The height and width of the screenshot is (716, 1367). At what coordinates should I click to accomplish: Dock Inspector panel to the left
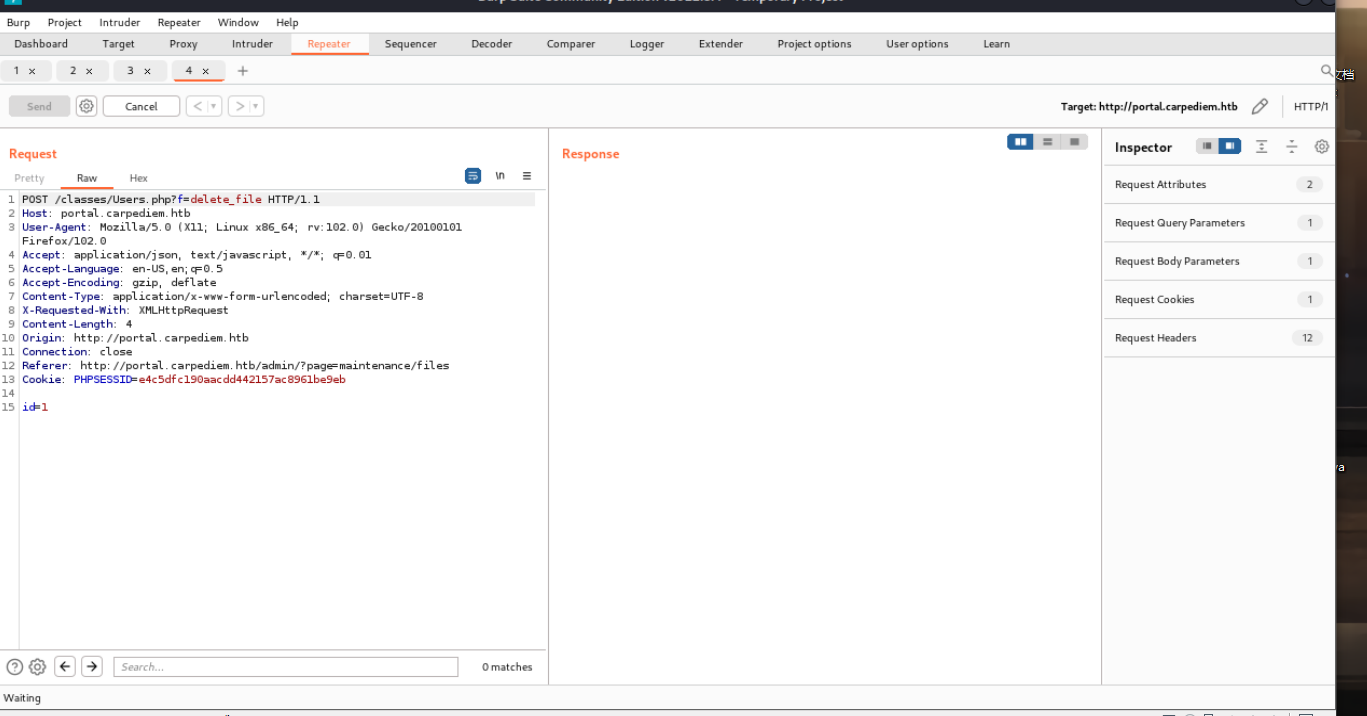click(x=1207, y=146)
